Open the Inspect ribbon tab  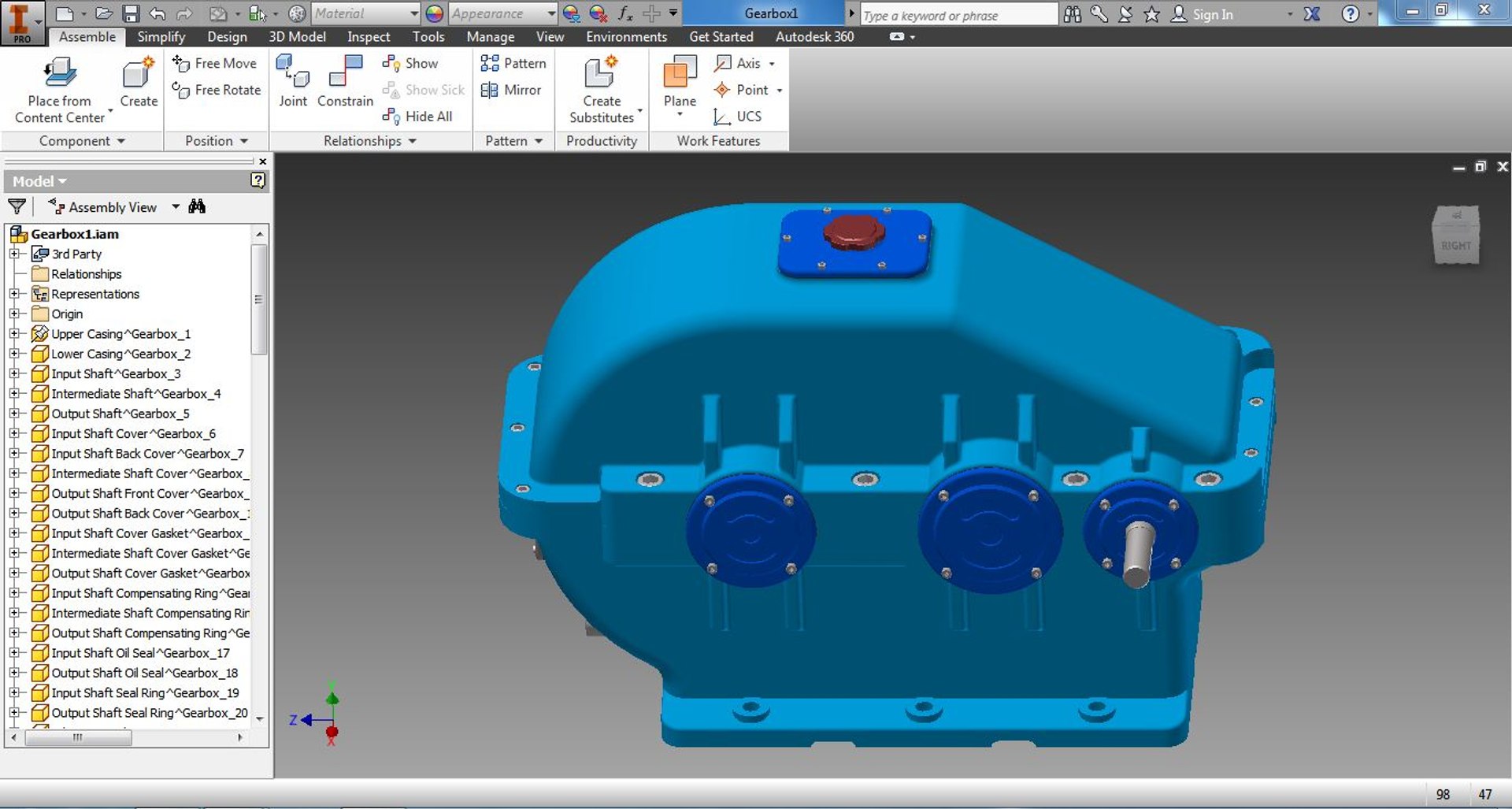point(369,37)
